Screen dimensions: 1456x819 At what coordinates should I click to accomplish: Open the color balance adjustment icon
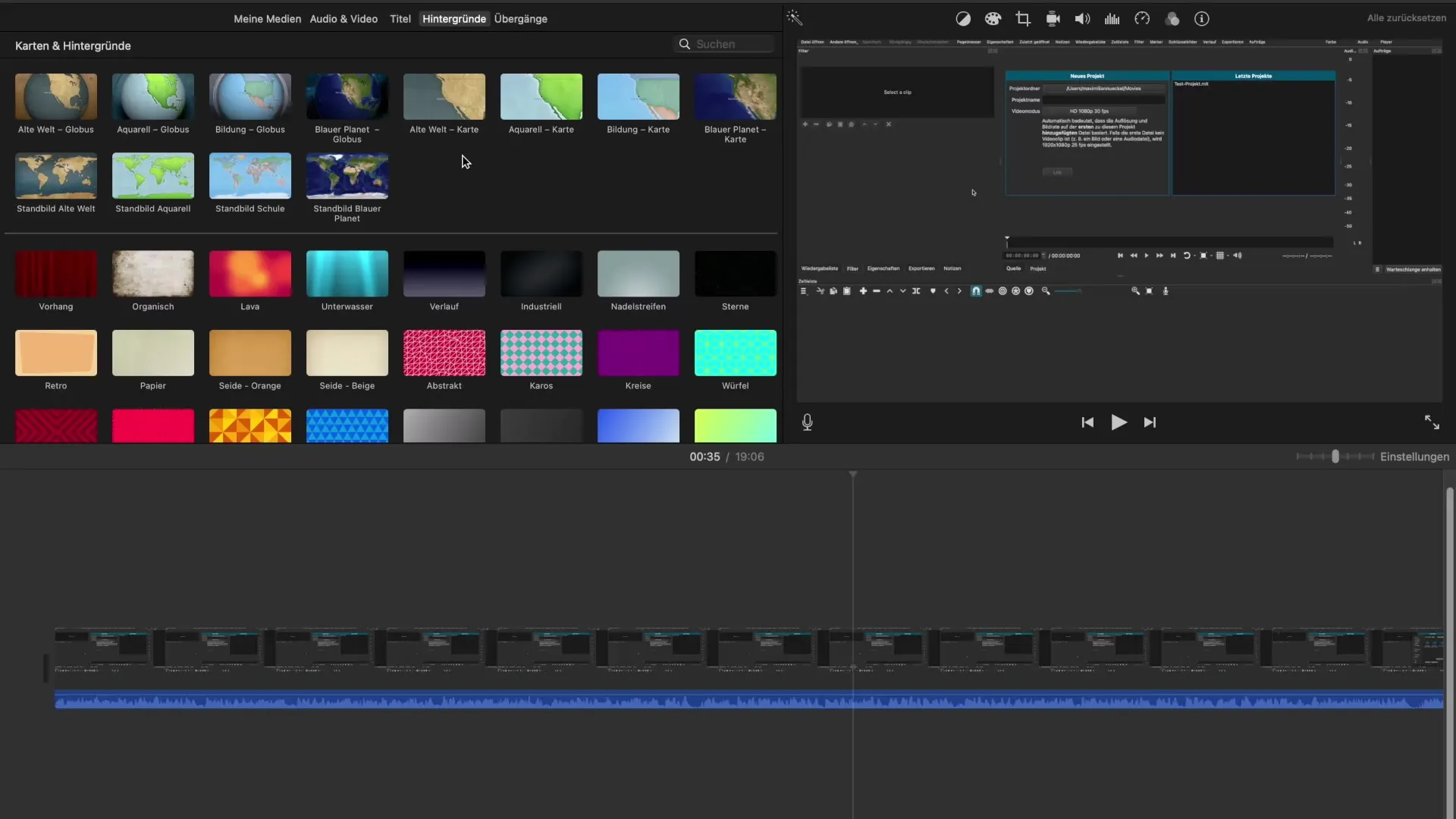click(963, 19)
